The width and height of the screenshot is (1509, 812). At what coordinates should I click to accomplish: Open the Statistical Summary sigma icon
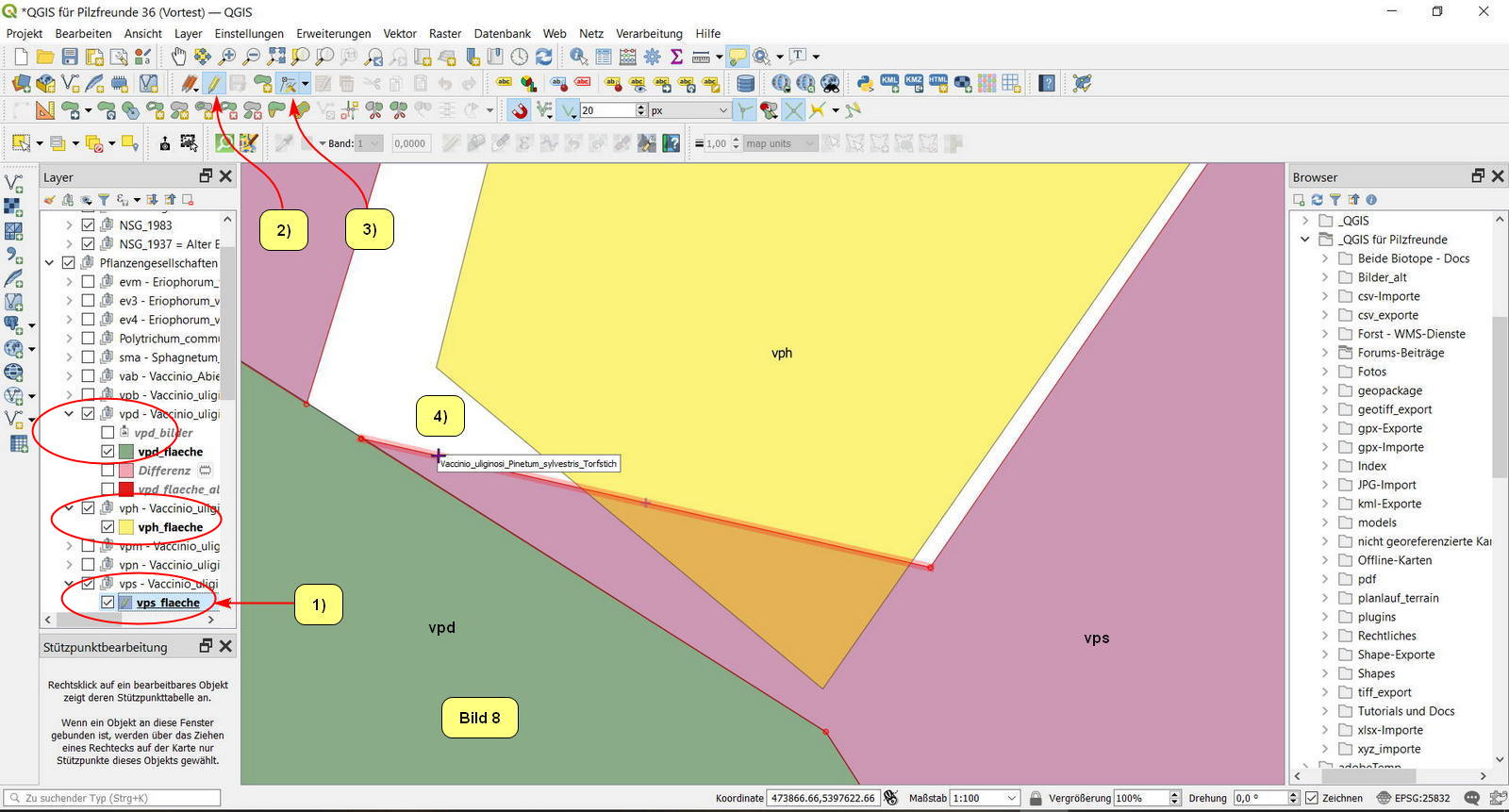pos(676,57)
